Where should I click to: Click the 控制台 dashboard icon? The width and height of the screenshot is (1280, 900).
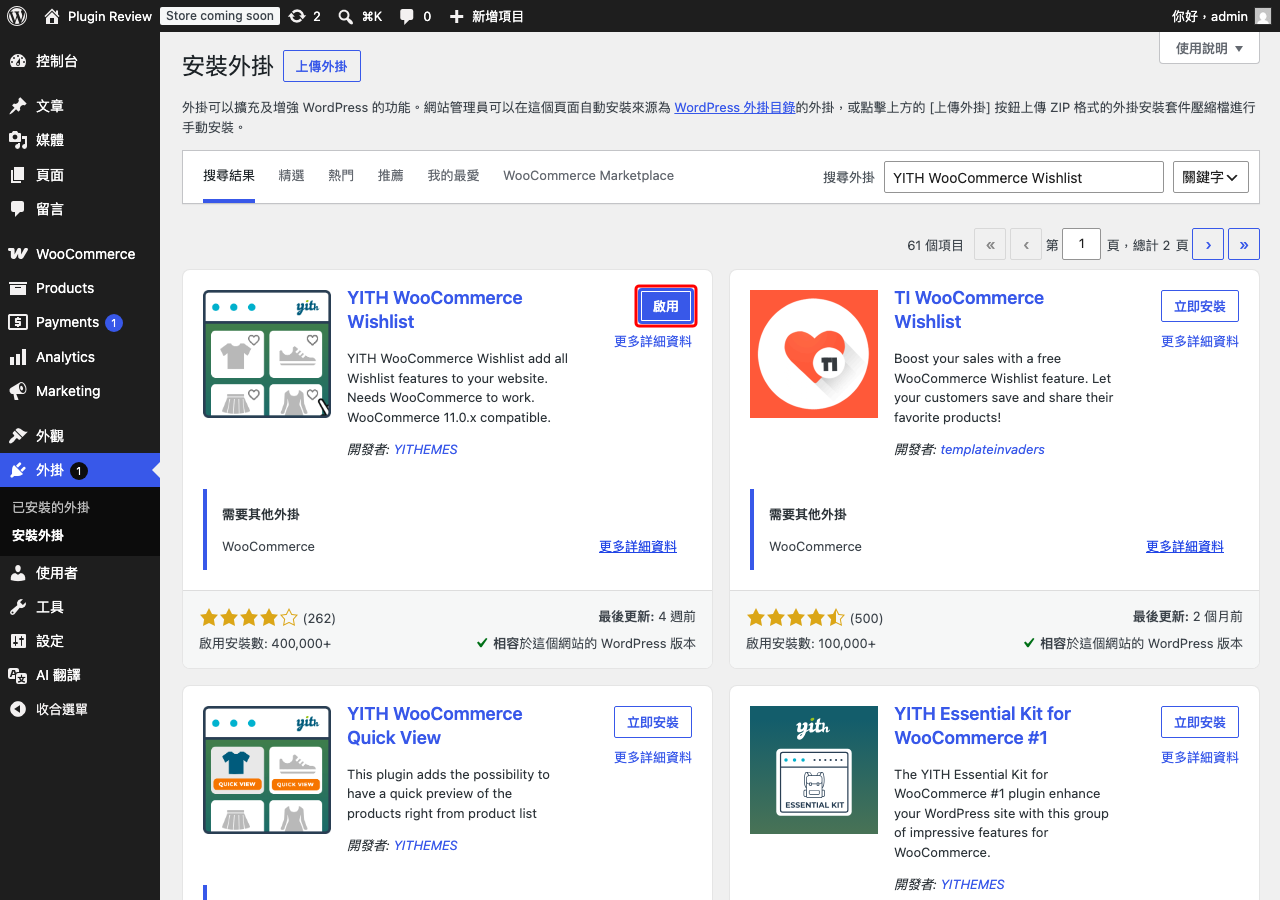pyautogui.click(x=18, y=61)
